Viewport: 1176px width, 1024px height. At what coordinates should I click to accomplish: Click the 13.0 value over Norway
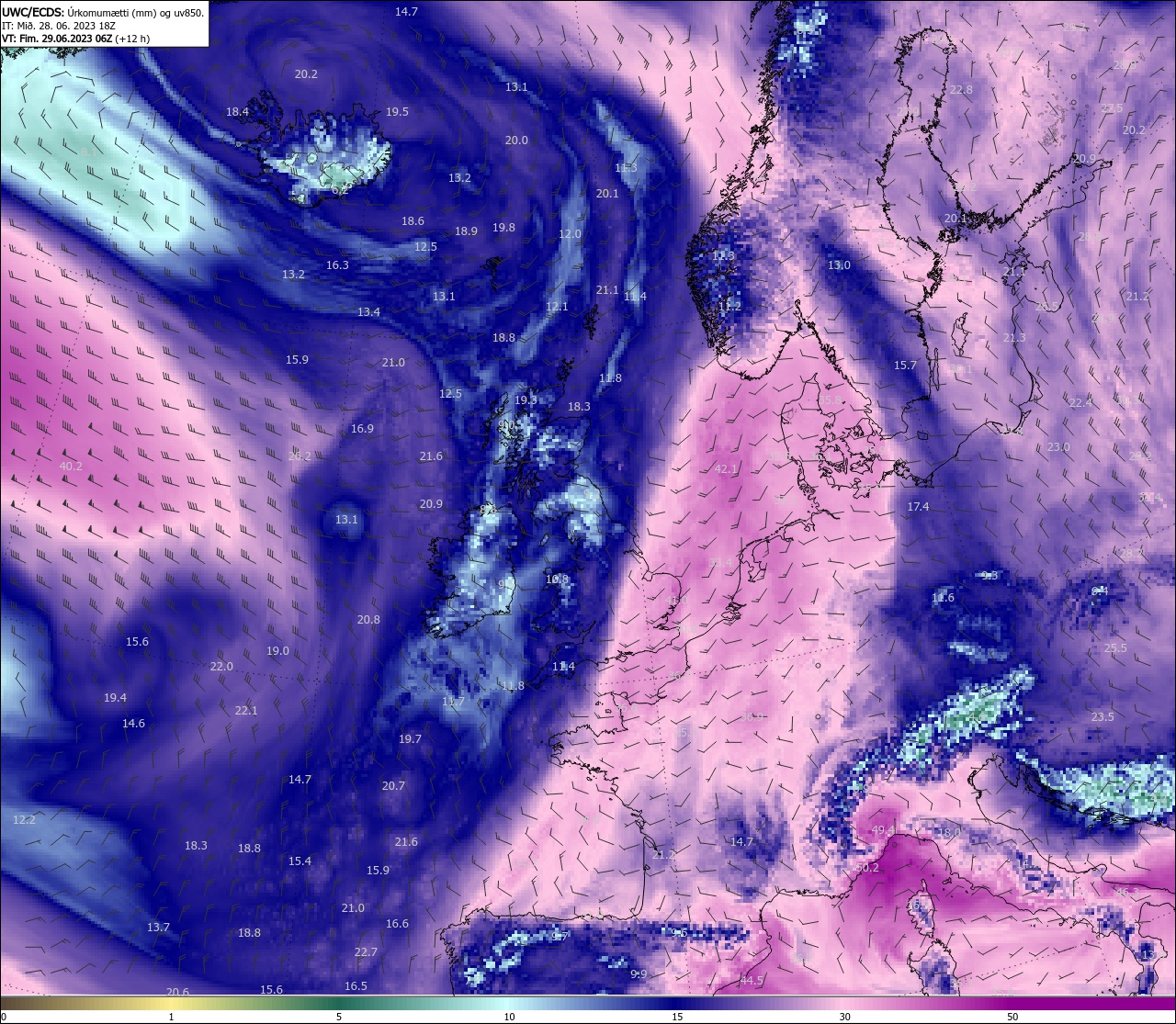tap(839, 265)
